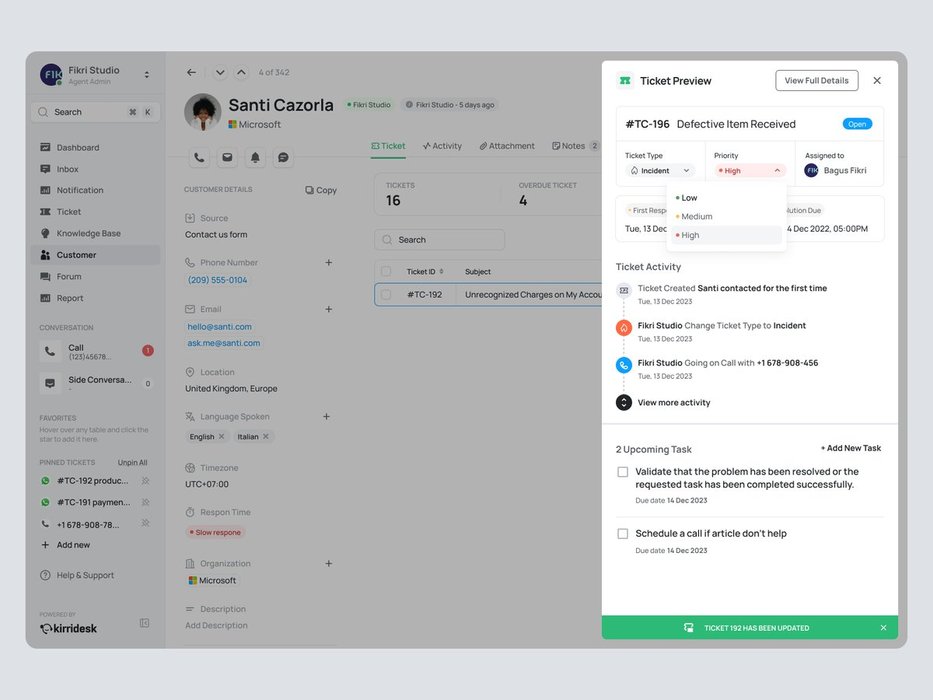This screenshot has height=700, width=933.
Task: Click the View Full Details button
Action: 816,81
